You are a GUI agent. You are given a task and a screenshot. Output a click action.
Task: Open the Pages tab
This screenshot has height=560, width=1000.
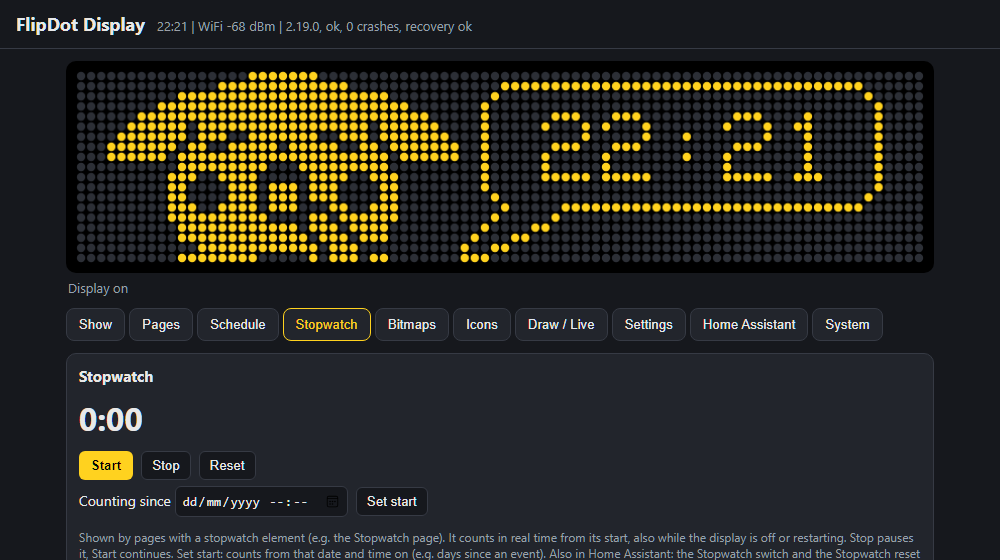click(161, 325)
